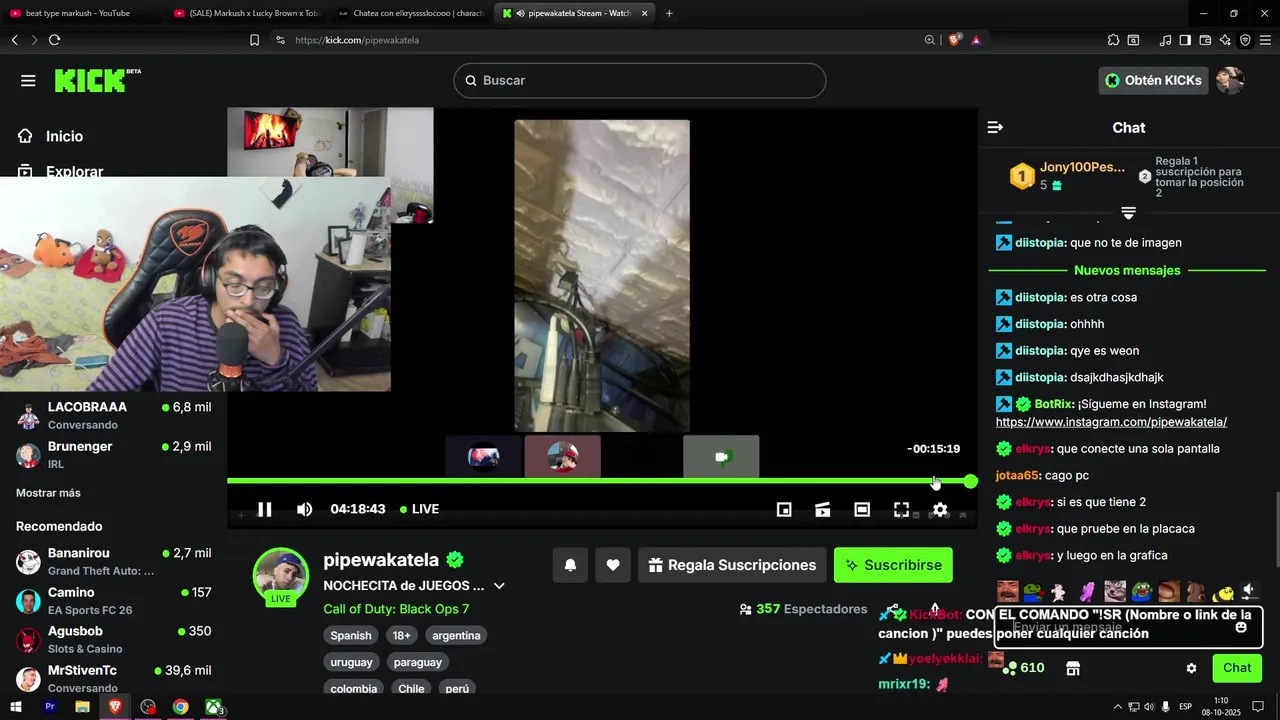Expand the gift leaderboard arrow
Screen dimensions: 1280x720
pyautogui.click(x=1128, y=213)
